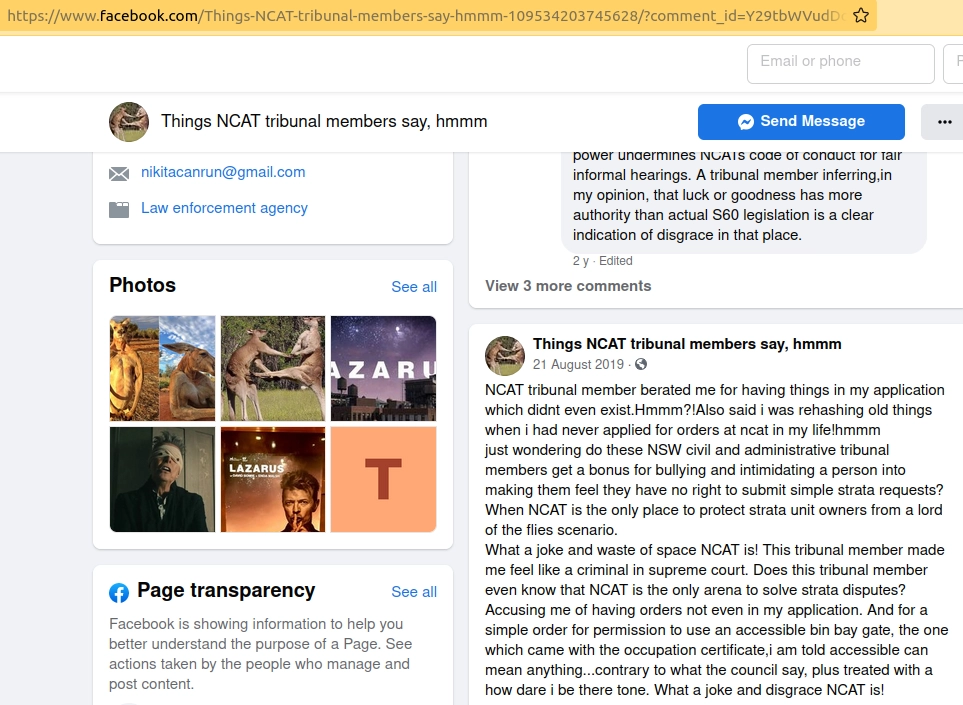The width and height of the screenshot is (963, 705).
Task: Open the fighting kangaroos photo thumbnail
Action: [x=273, y=368]
